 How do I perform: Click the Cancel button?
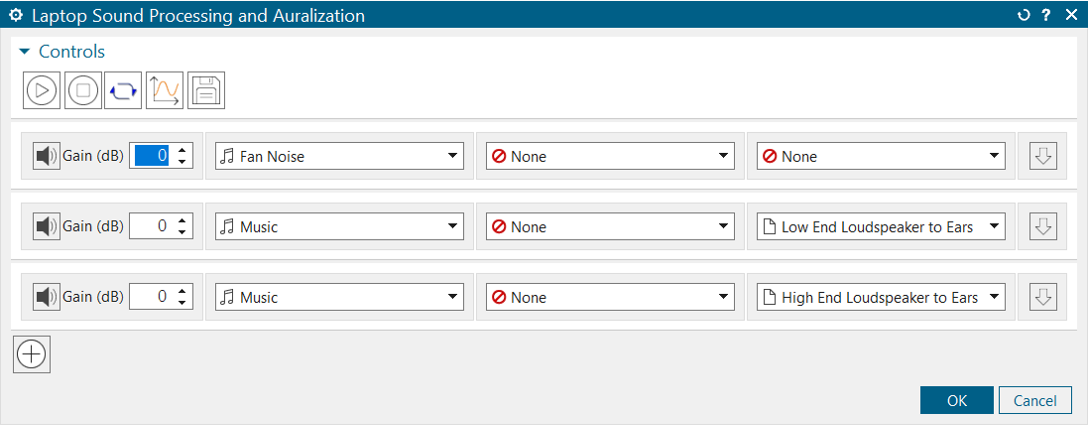click(1035, 400)
